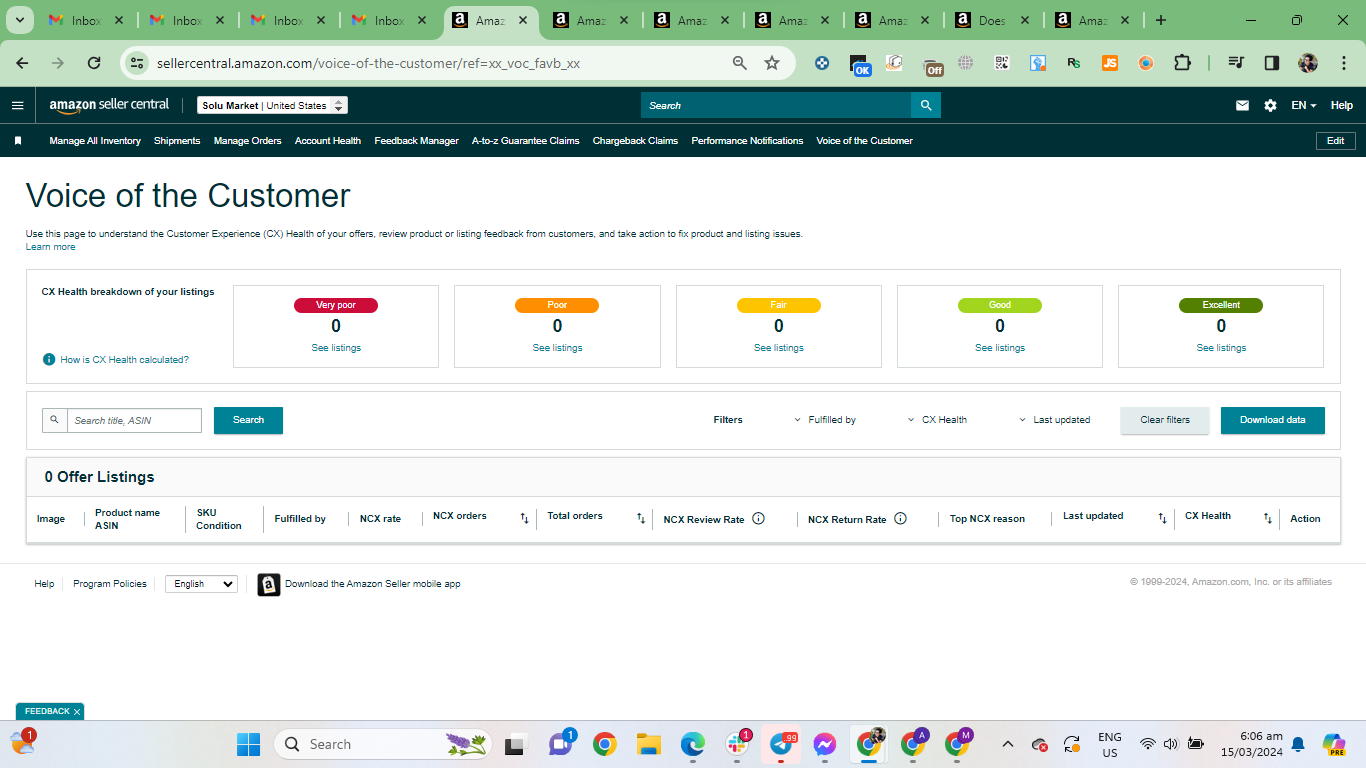Open Chrome extensions puzzle icon
This screenshot has width=1366, height=768.
click(1182, 63)
